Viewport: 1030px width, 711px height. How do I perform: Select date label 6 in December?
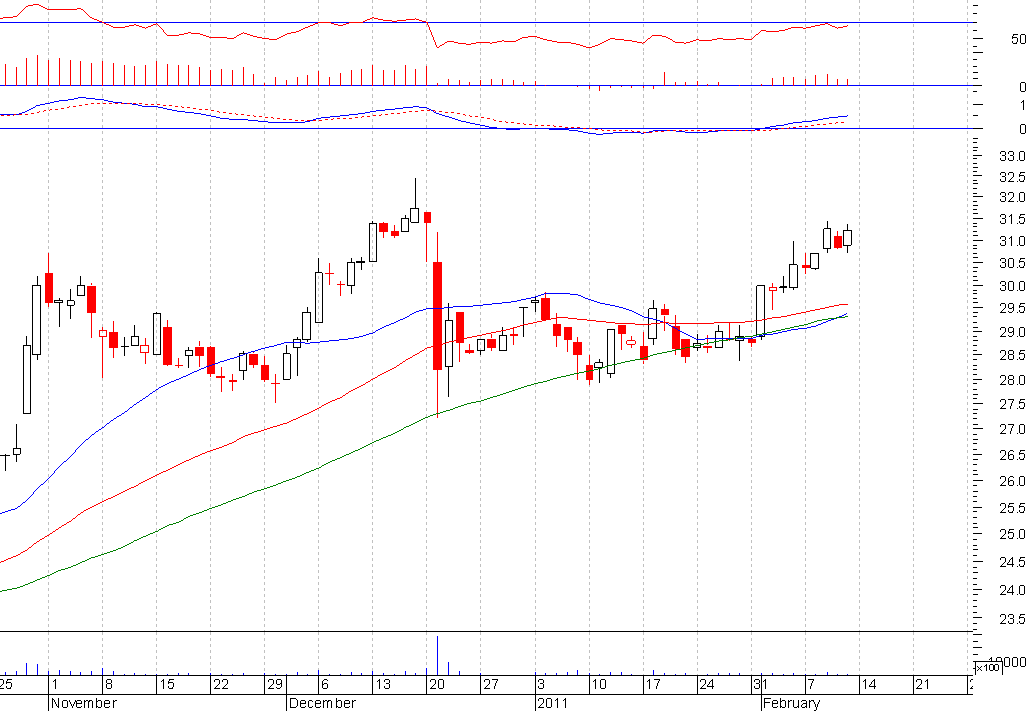tap(325, 684)
